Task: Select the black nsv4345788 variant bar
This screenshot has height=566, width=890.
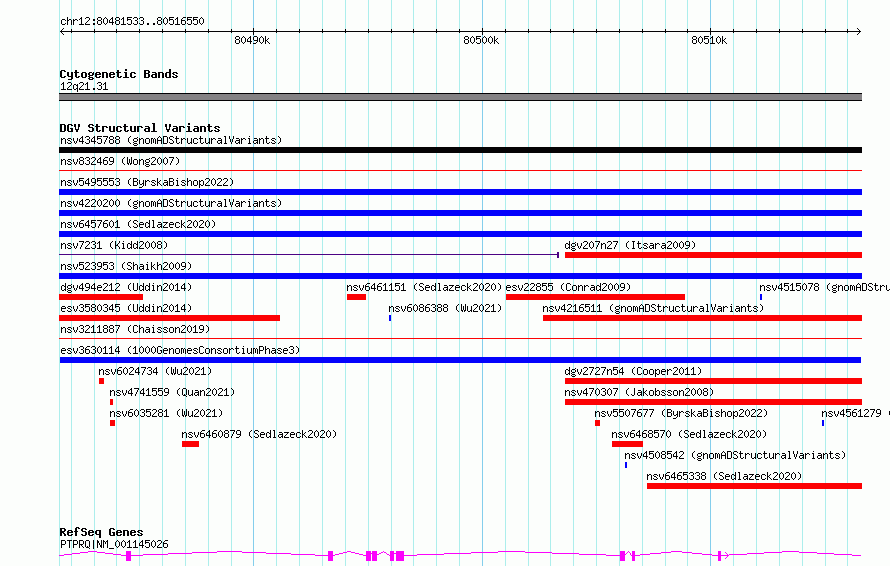Action: pos(460,150)
